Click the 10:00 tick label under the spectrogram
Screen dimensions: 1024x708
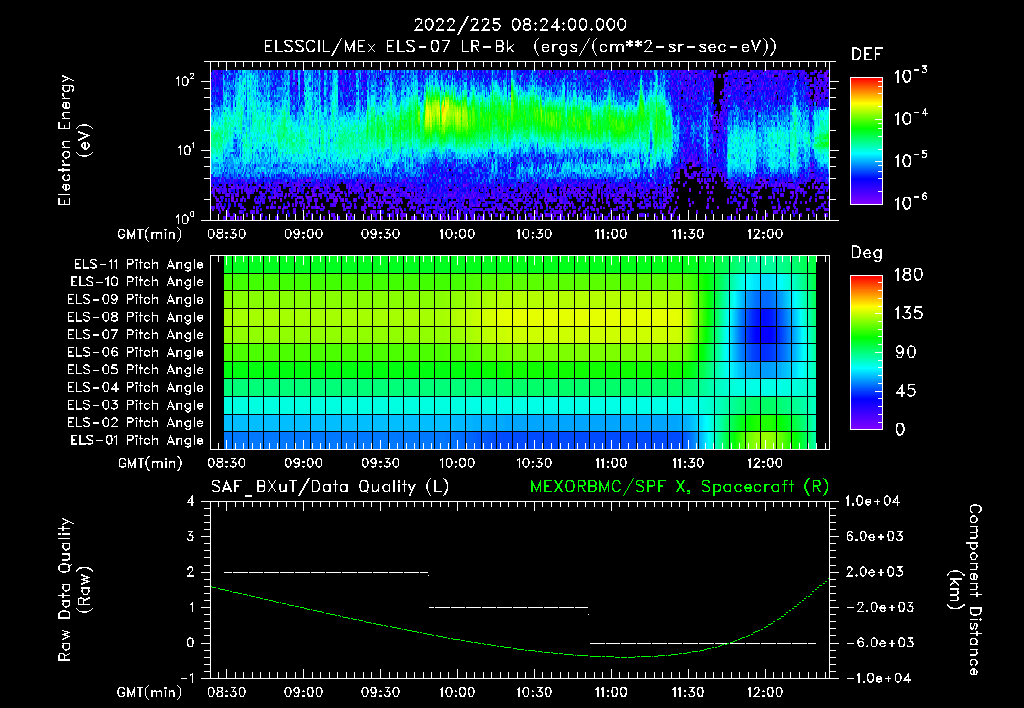click(x=457, y=234)
